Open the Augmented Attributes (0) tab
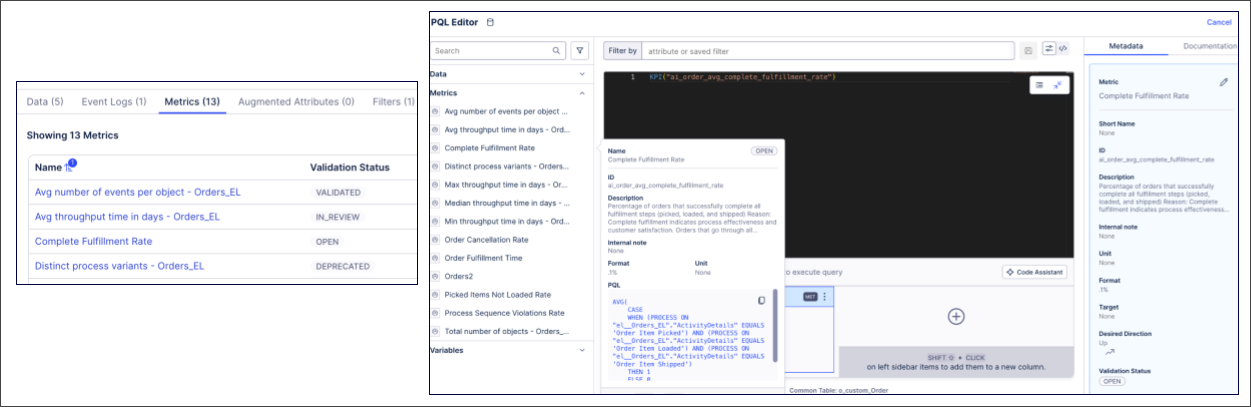The image size is (1251, 407). (x=295, y=101)
